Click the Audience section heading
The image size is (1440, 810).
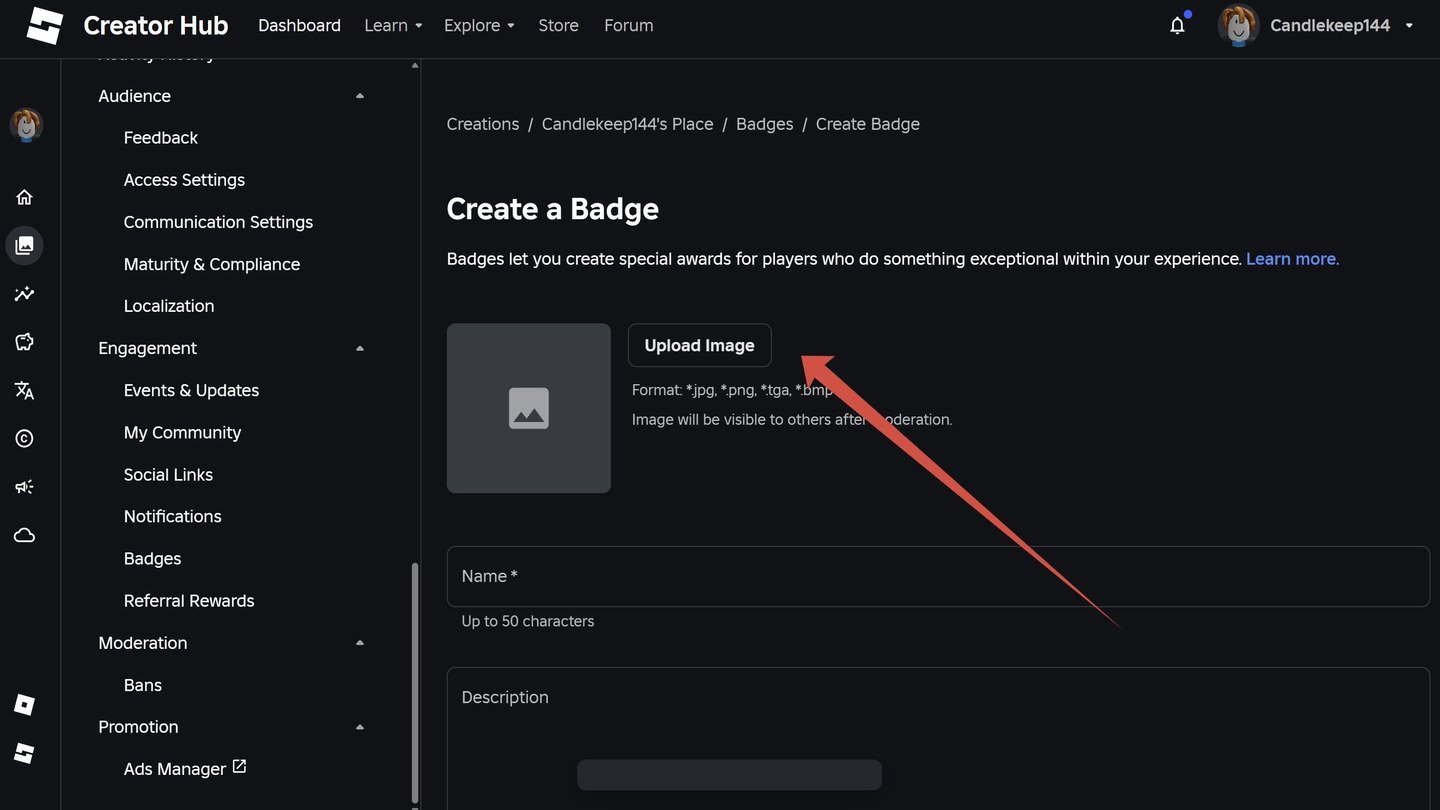135,96
